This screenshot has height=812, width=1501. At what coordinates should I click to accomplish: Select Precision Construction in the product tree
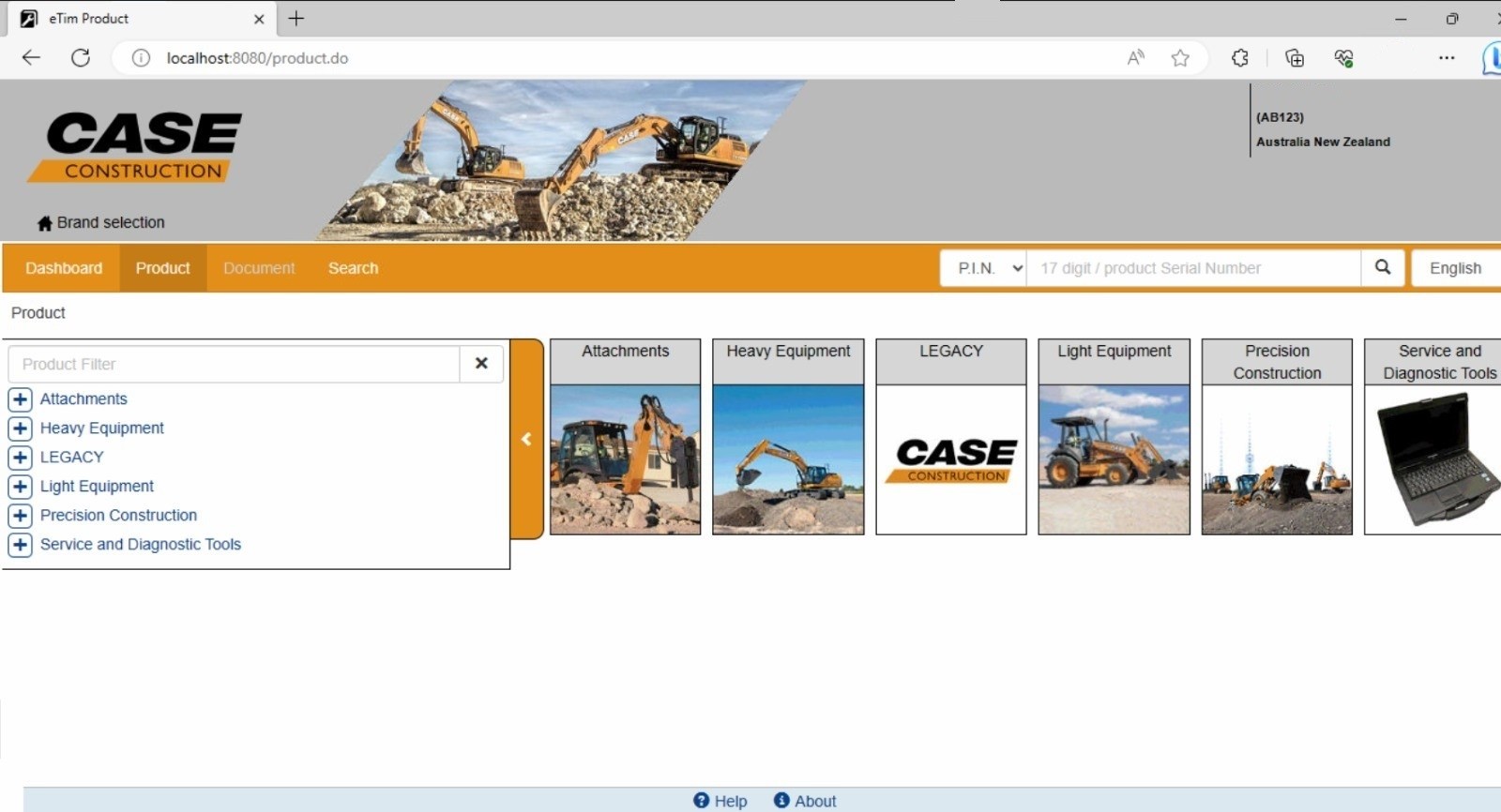pos(118,516)
